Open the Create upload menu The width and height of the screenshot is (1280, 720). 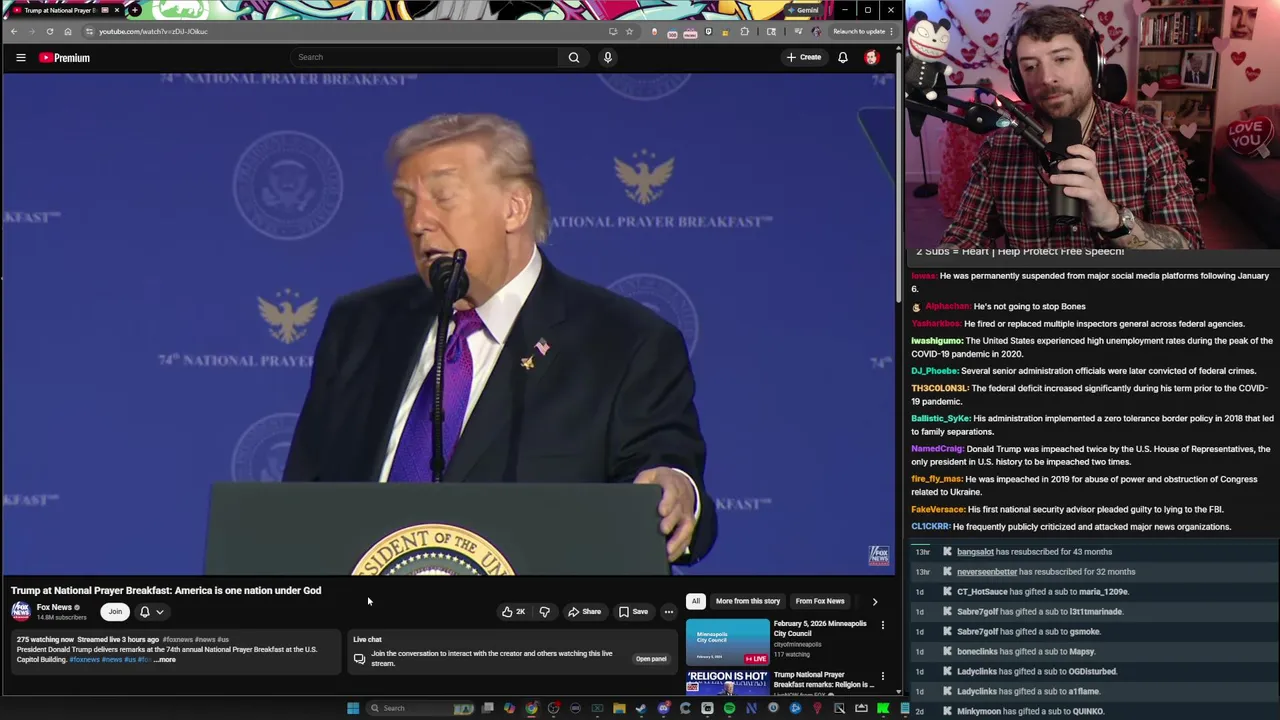(803, 57)
